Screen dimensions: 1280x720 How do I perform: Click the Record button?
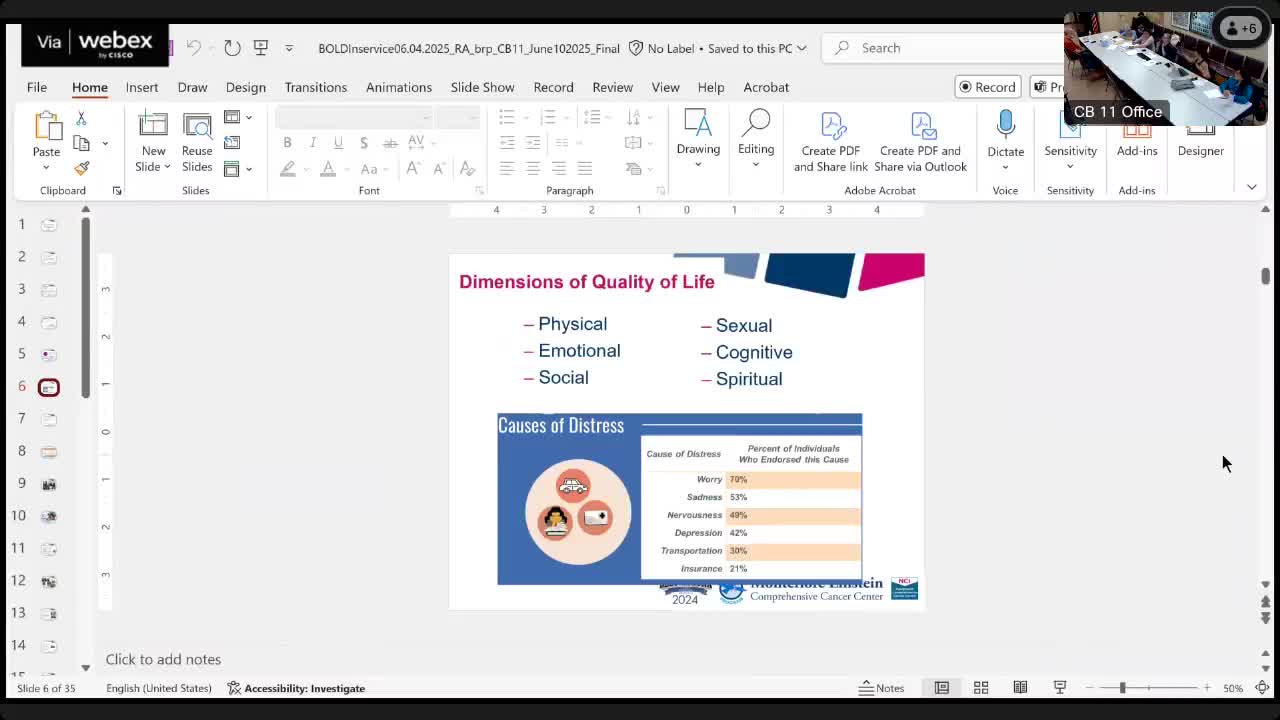pyautogui.click(x=987, y=87)
